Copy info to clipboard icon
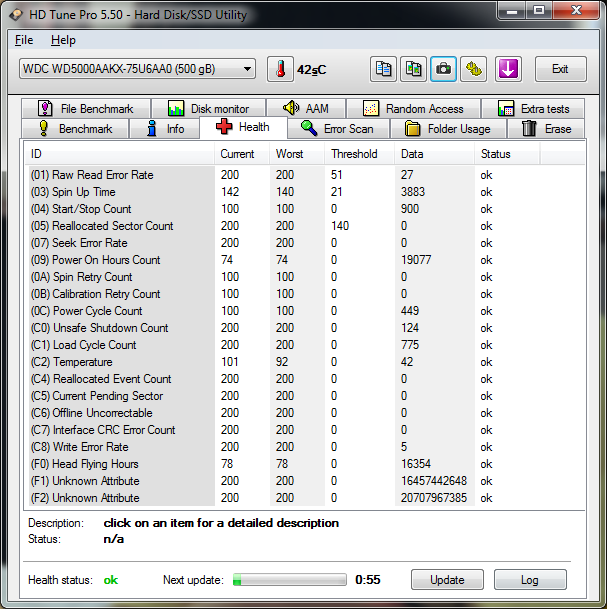 pyautogui.click(x=383, y=70)
